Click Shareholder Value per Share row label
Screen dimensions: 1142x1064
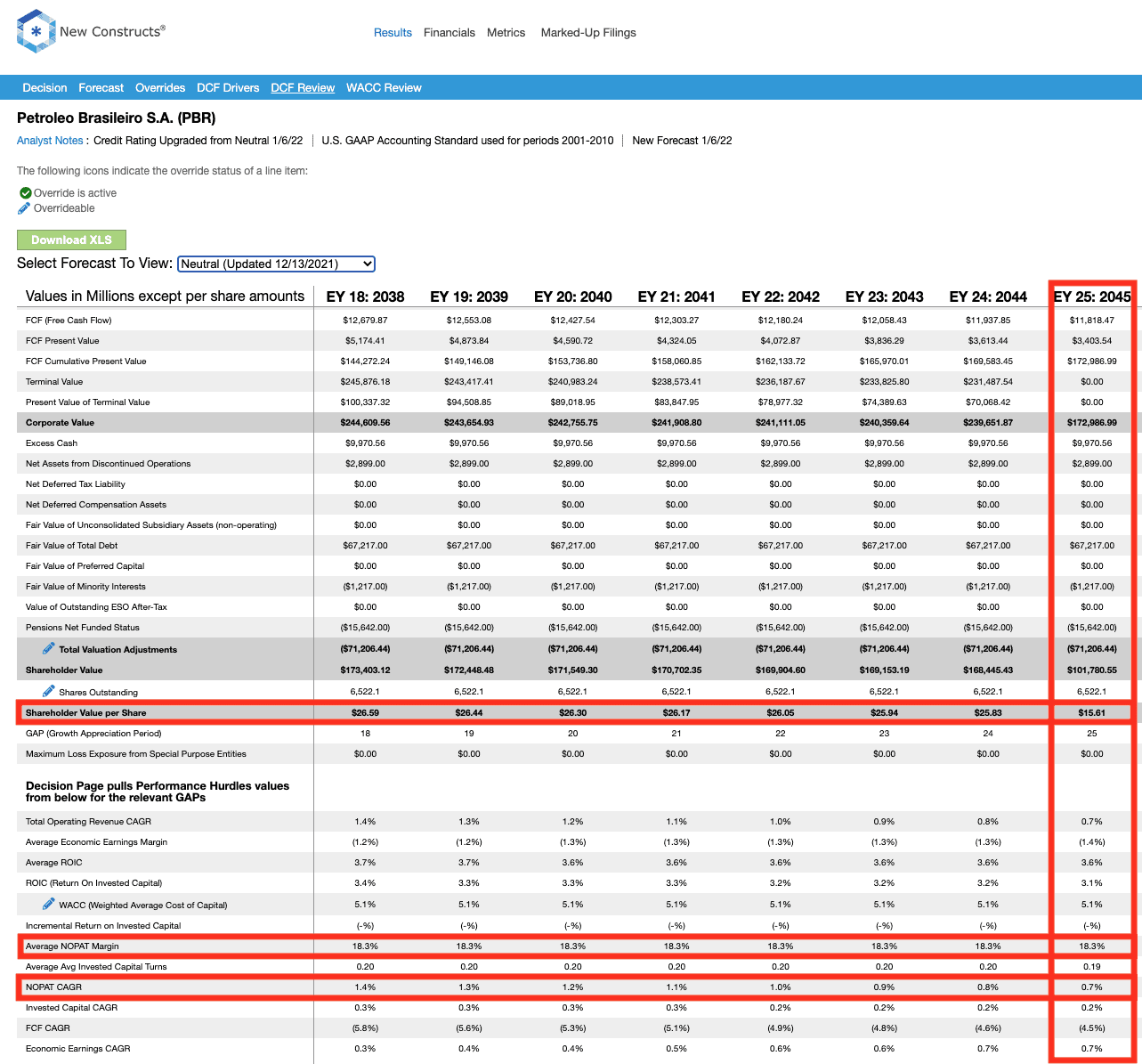tap(85, 713)
